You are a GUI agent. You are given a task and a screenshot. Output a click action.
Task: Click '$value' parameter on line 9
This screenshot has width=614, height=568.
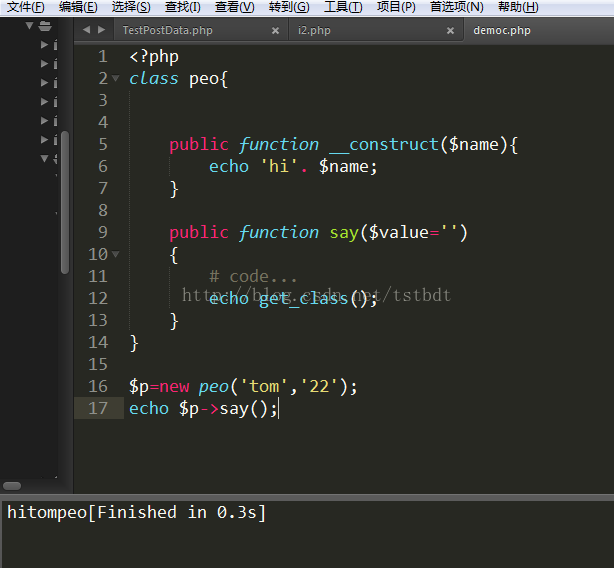(399, 233)
